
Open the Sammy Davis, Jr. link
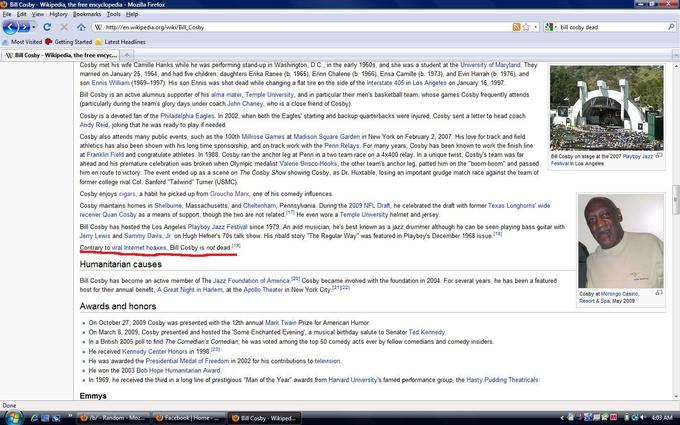click(x=148, y=236)
